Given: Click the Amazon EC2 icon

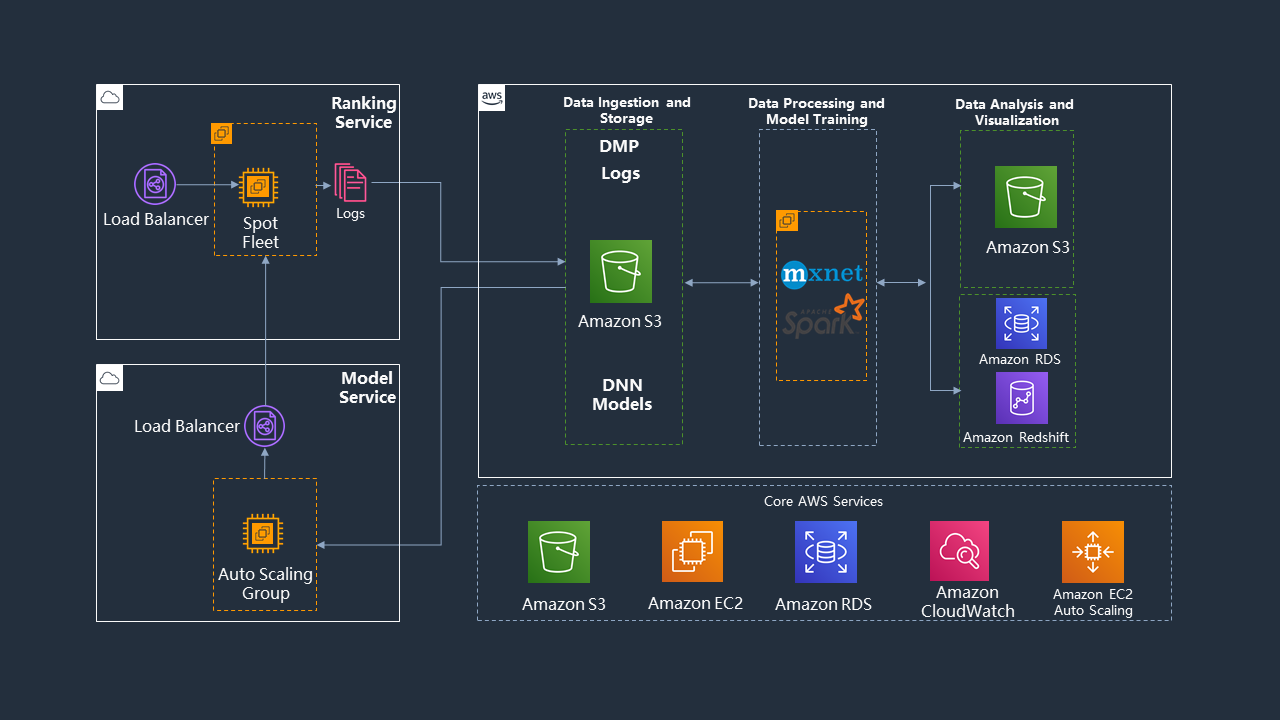Looking at the screenshot, I should click(692, 551).
